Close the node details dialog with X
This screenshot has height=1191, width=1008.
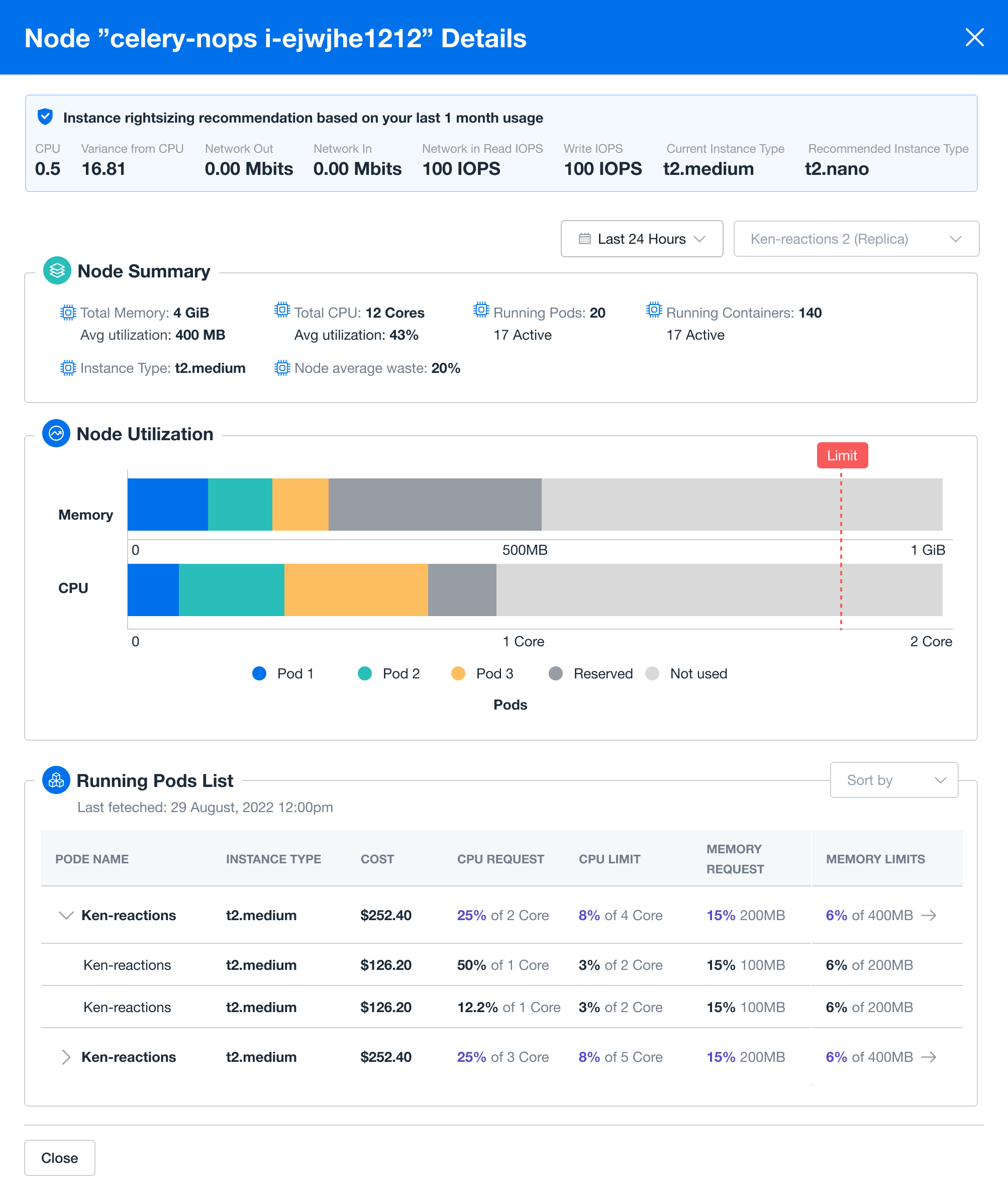click(x=974, y=38)
